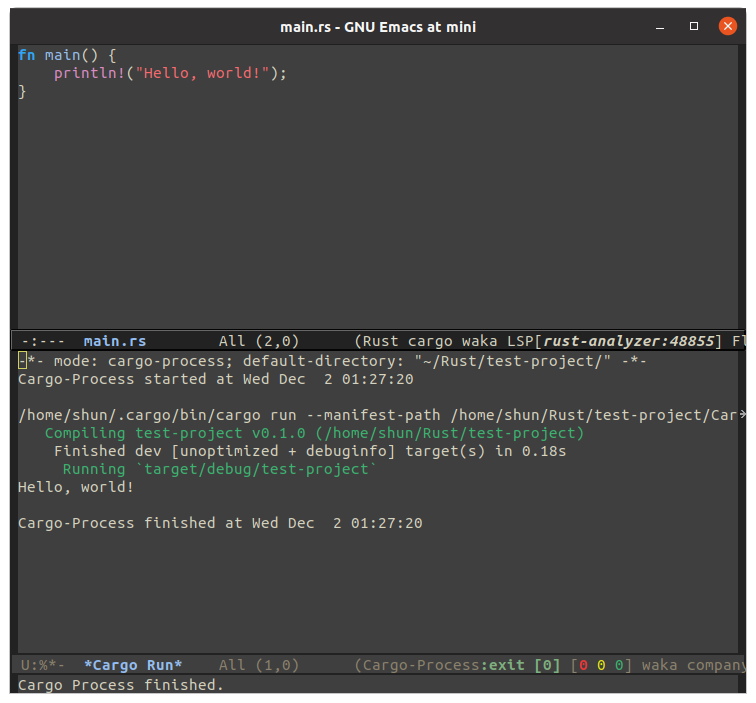Close the Emacs window
Viewport: 756px width, 703px height.
click(728, 26)
